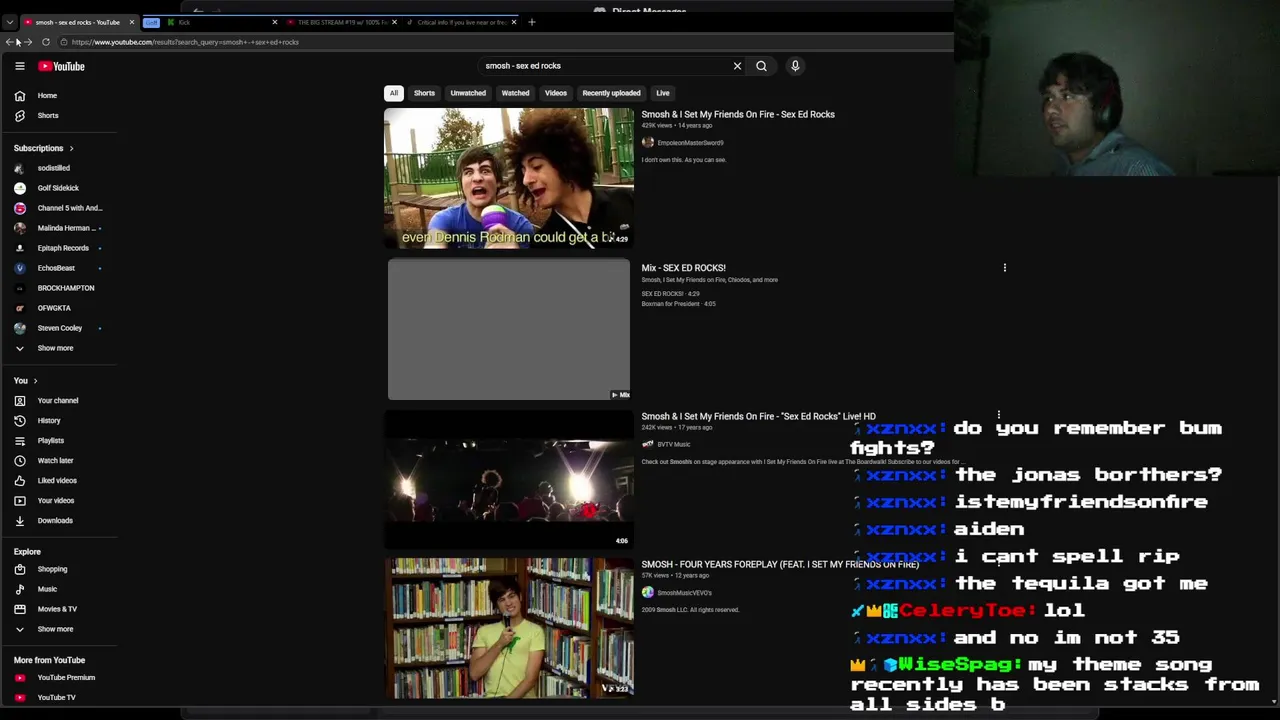The width and height of the screenshot is (1280, 720).
Task: Switch to the Kick browser tab
Action: 222,22
